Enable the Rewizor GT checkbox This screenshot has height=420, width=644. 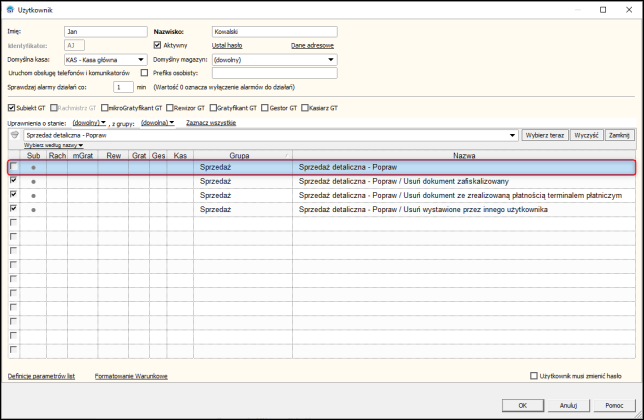click(170, 108)
